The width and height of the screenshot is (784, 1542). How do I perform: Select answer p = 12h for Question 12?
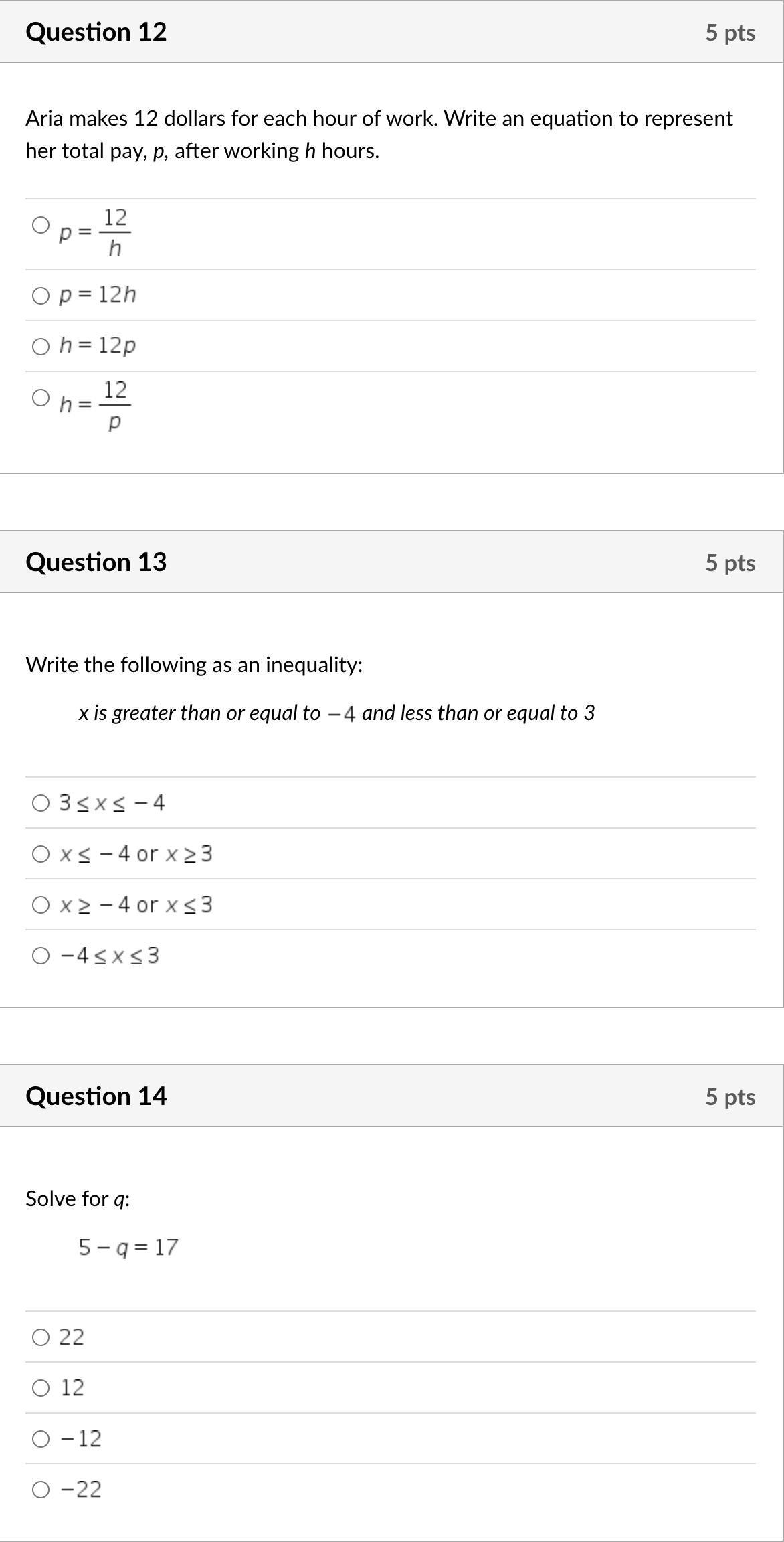click(41, 294)
